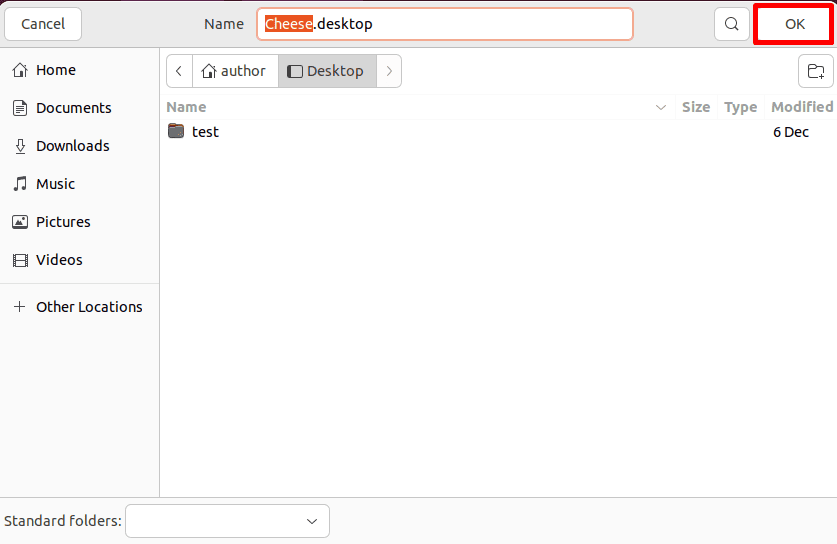
Task: Click the path bar back chevron
Action: (x=179, y=71)
